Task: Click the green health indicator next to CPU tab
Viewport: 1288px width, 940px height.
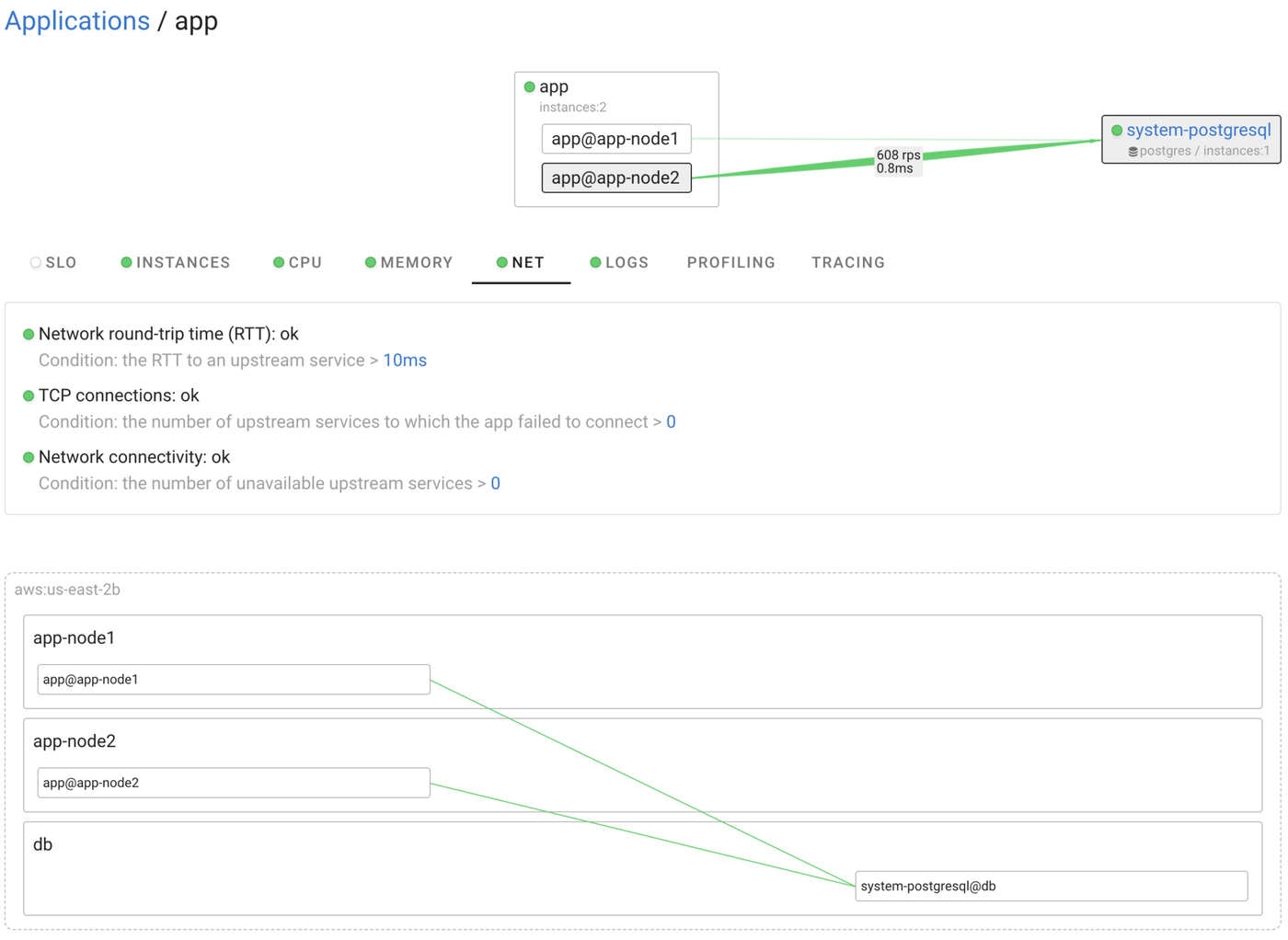Action: [x=278, y=262]
